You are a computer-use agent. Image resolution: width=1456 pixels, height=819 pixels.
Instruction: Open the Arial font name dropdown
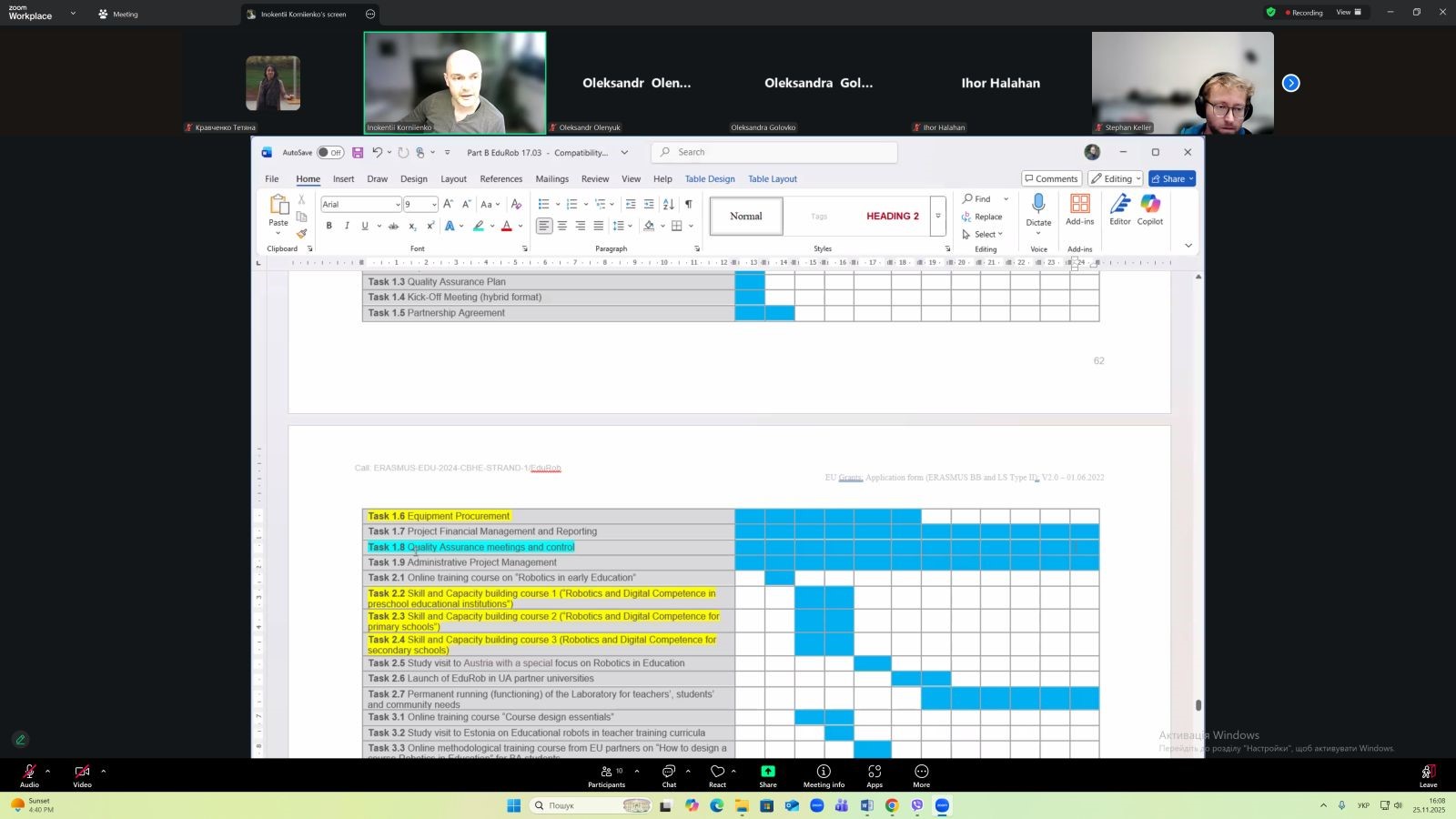(398, 205)
